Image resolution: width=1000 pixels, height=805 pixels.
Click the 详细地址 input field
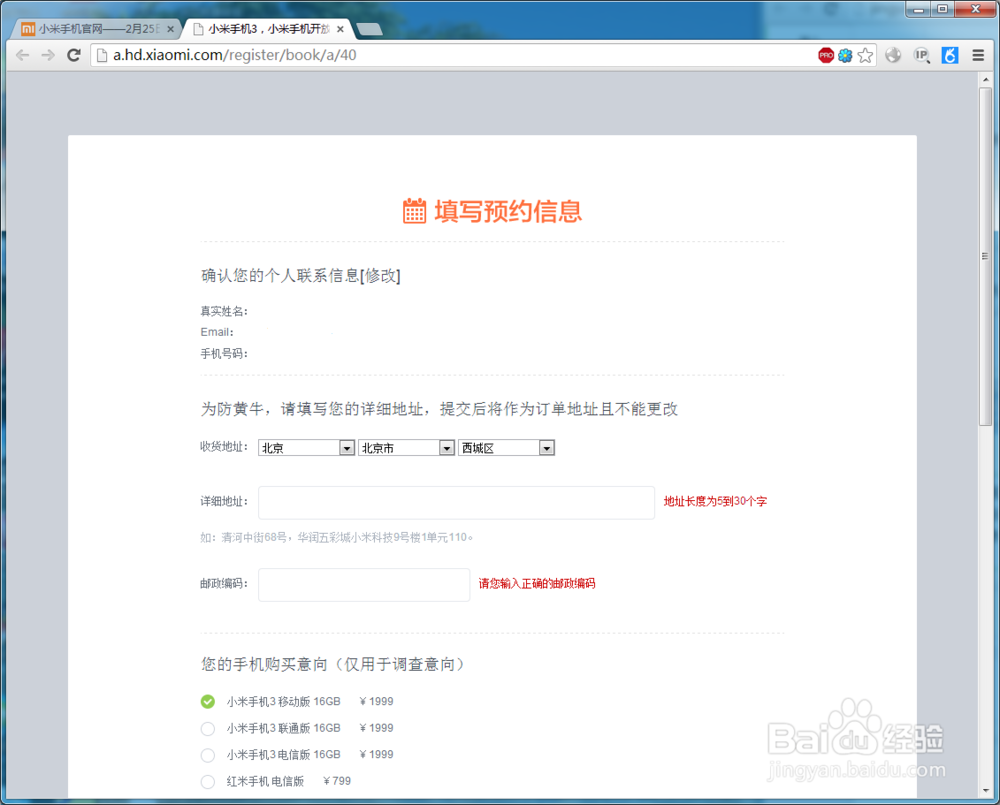[x=456, y=503]
